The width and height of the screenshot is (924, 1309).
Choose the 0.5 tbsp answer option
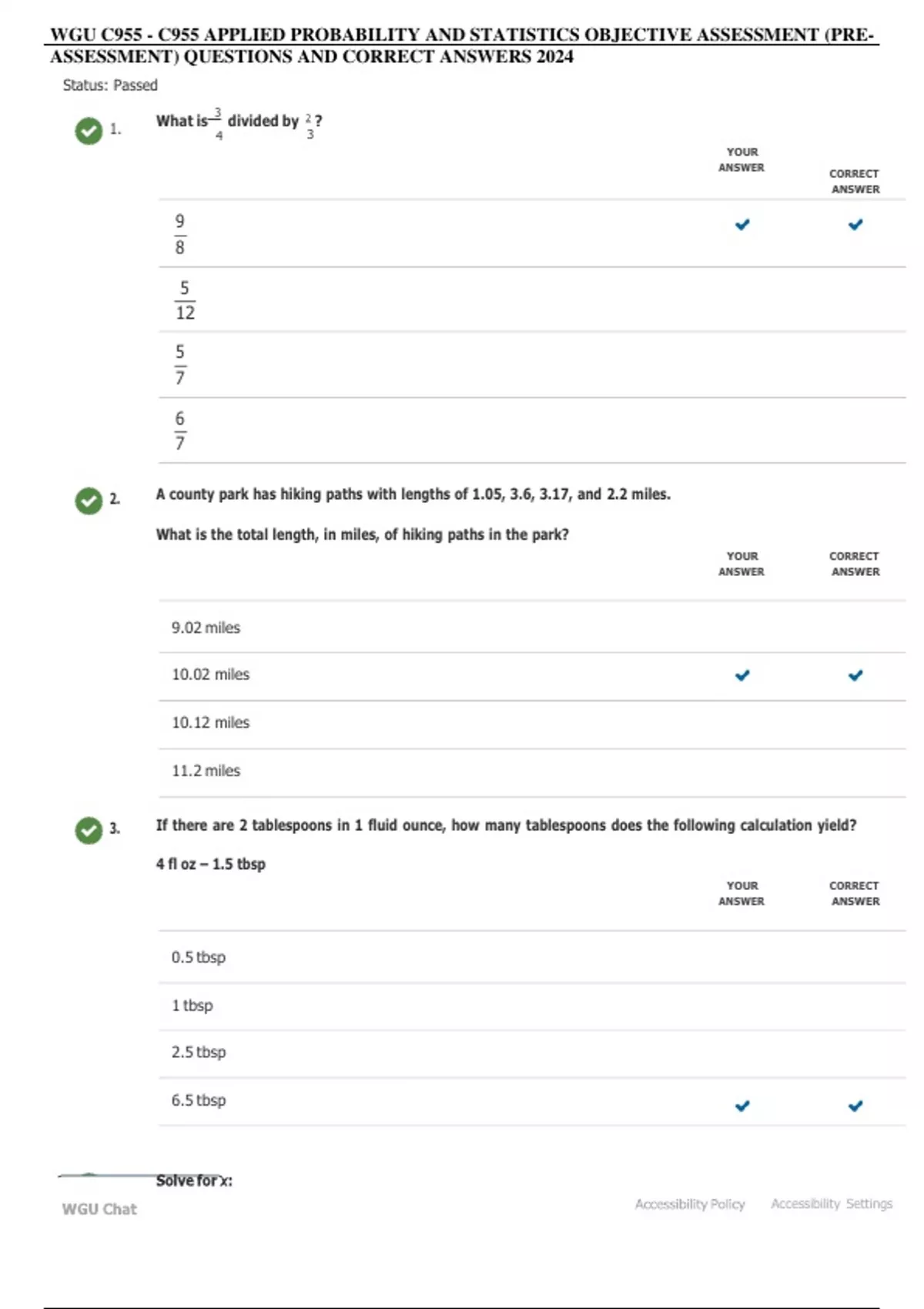tap(199, 957)
